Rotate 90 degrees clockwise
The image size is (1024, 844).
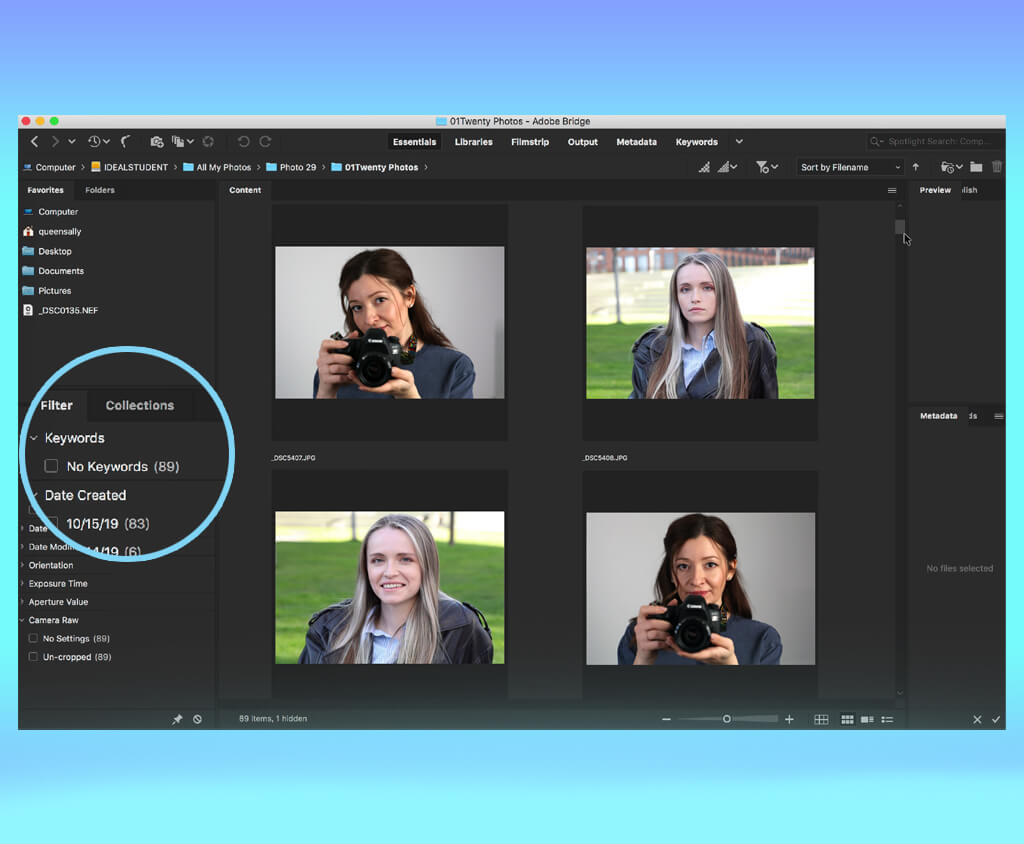(x=265, y=142)
